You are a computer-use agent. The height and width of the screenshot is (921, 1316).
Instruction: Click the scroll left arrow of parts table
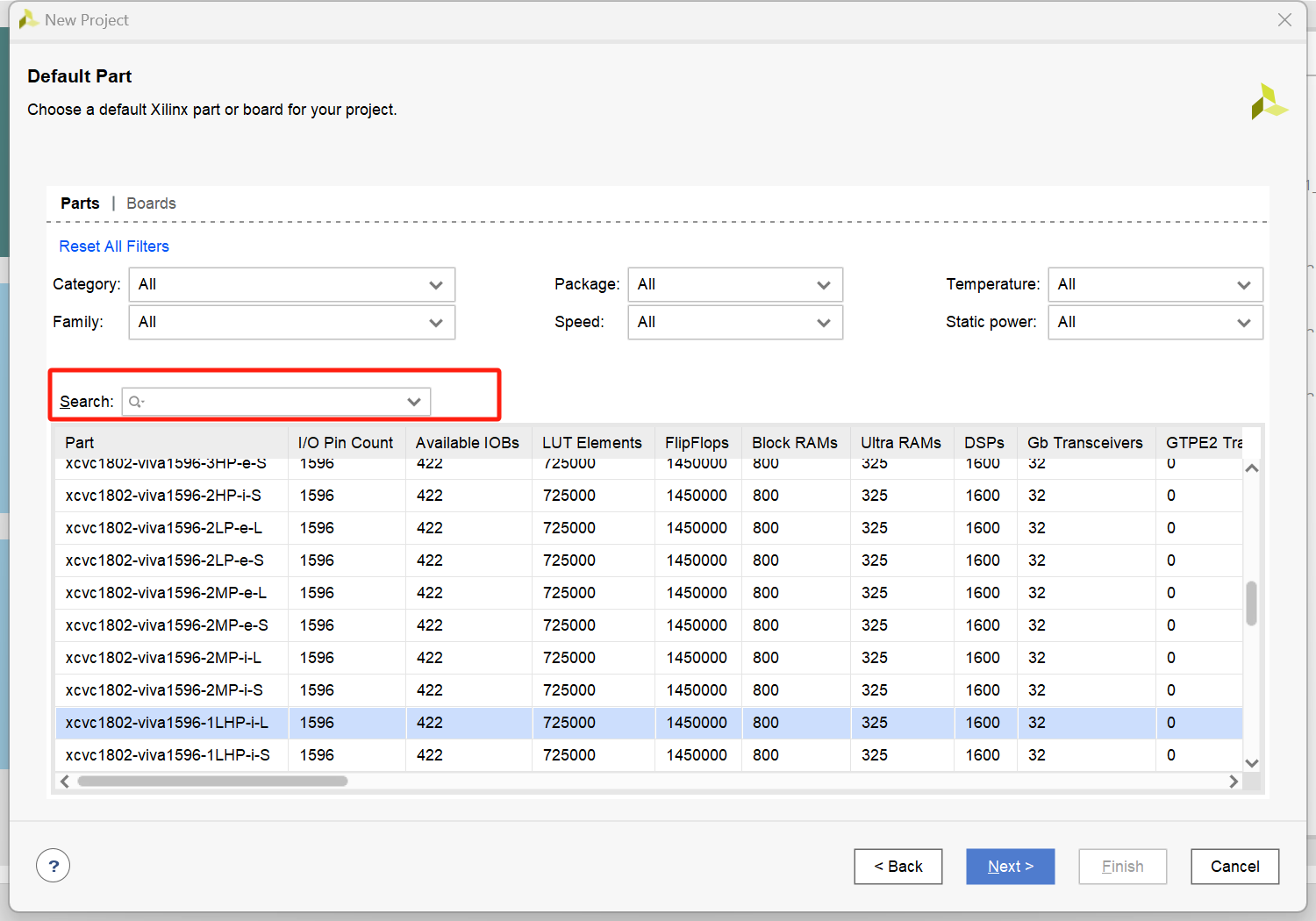point(64,781)
